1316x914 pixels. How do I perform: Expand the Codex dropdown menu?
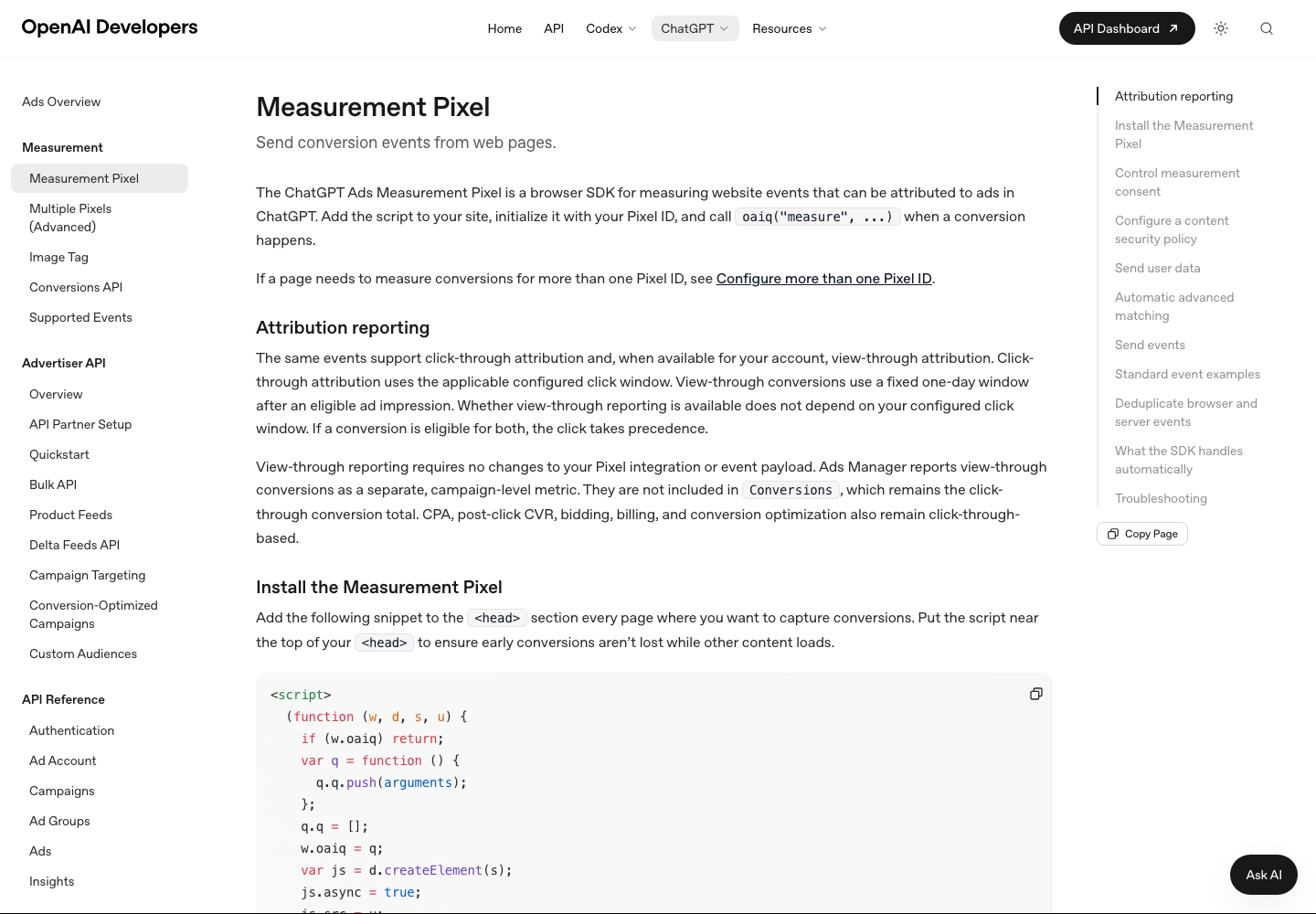coord(611,28)
